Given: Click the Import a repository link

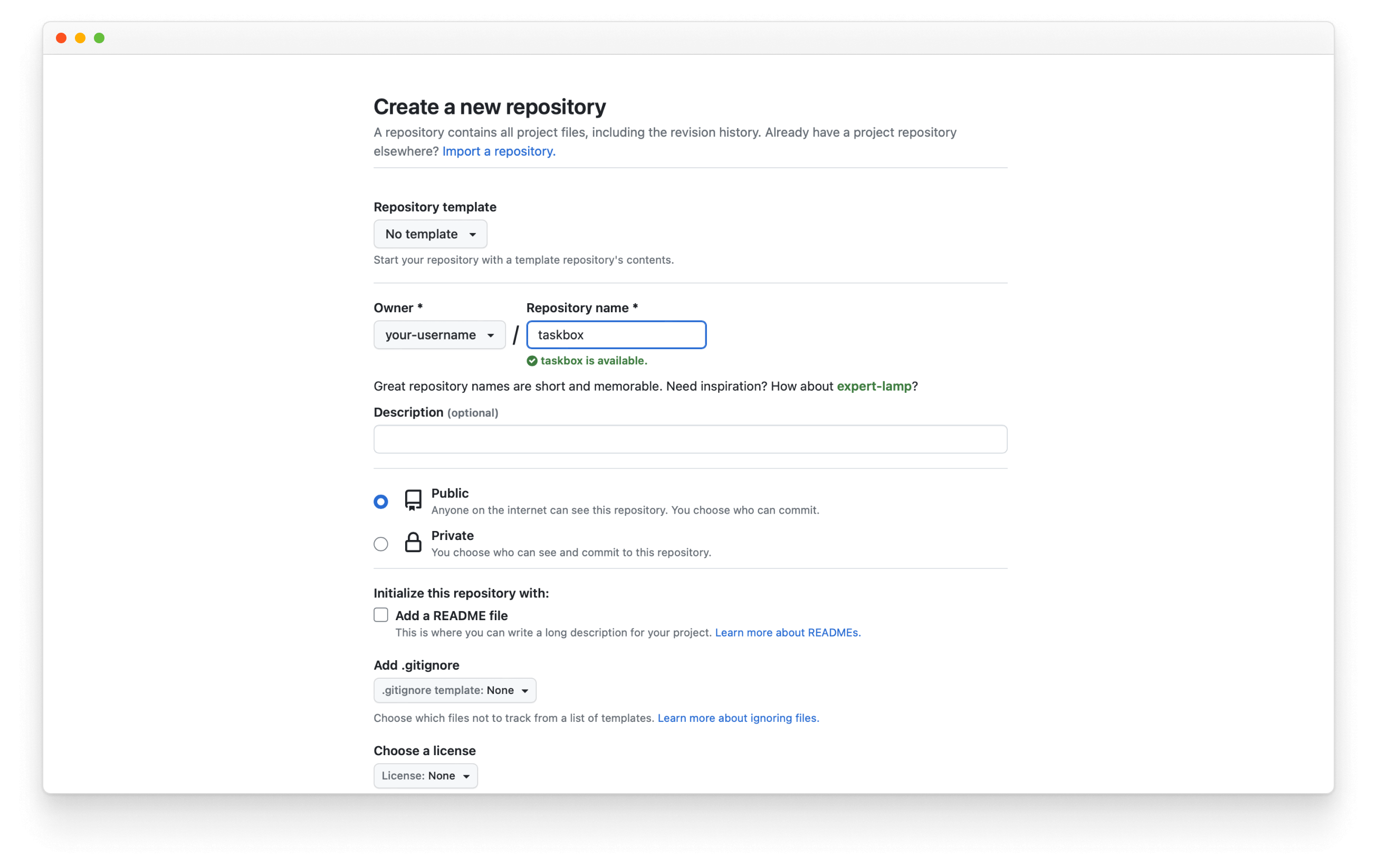Looking at the screenshot, I should coord(498,151).
